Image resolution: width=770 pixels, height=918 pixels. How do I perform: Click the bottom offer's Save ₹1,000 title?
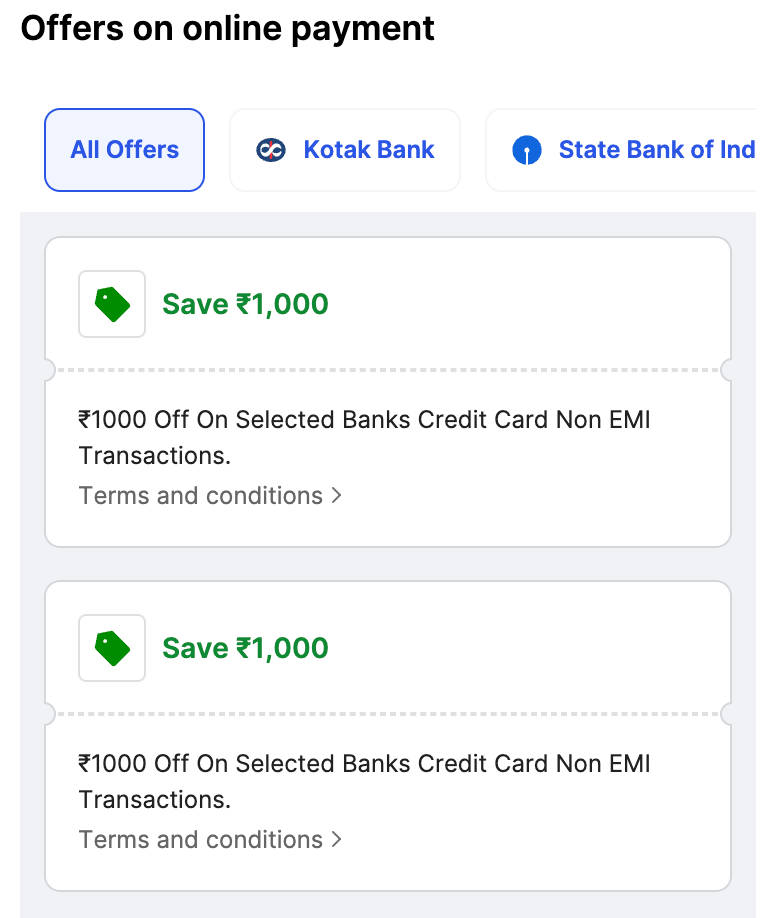pos(245,648)
